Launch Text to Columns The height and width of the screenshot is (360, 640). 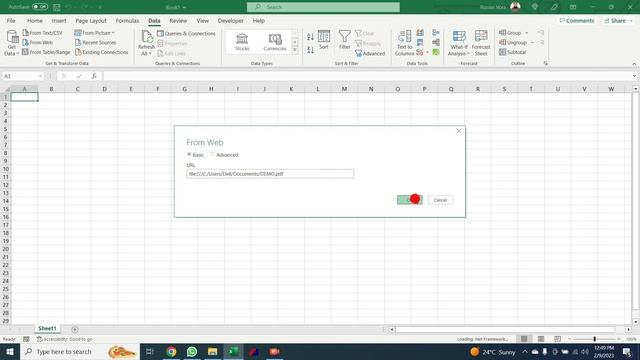pyautogui.click(x=404, y=43)
